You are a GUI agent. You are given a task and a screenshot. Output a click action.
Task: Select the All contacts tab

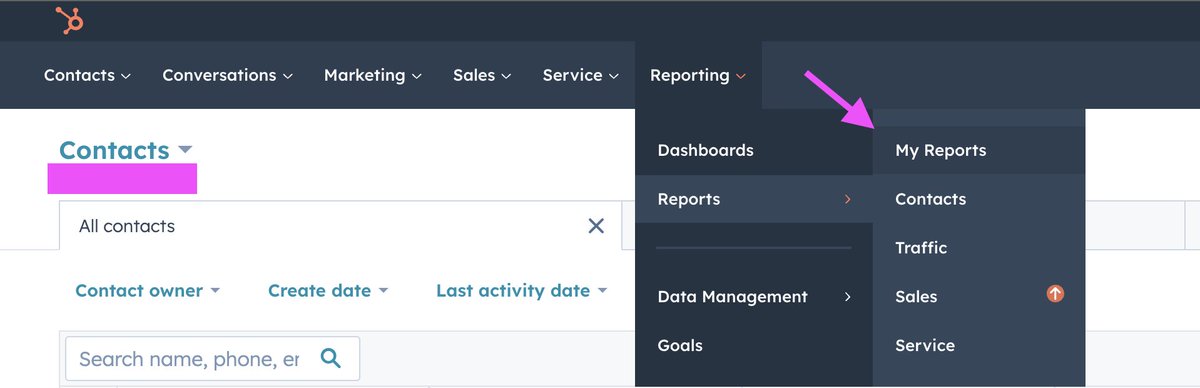point(340,226)
